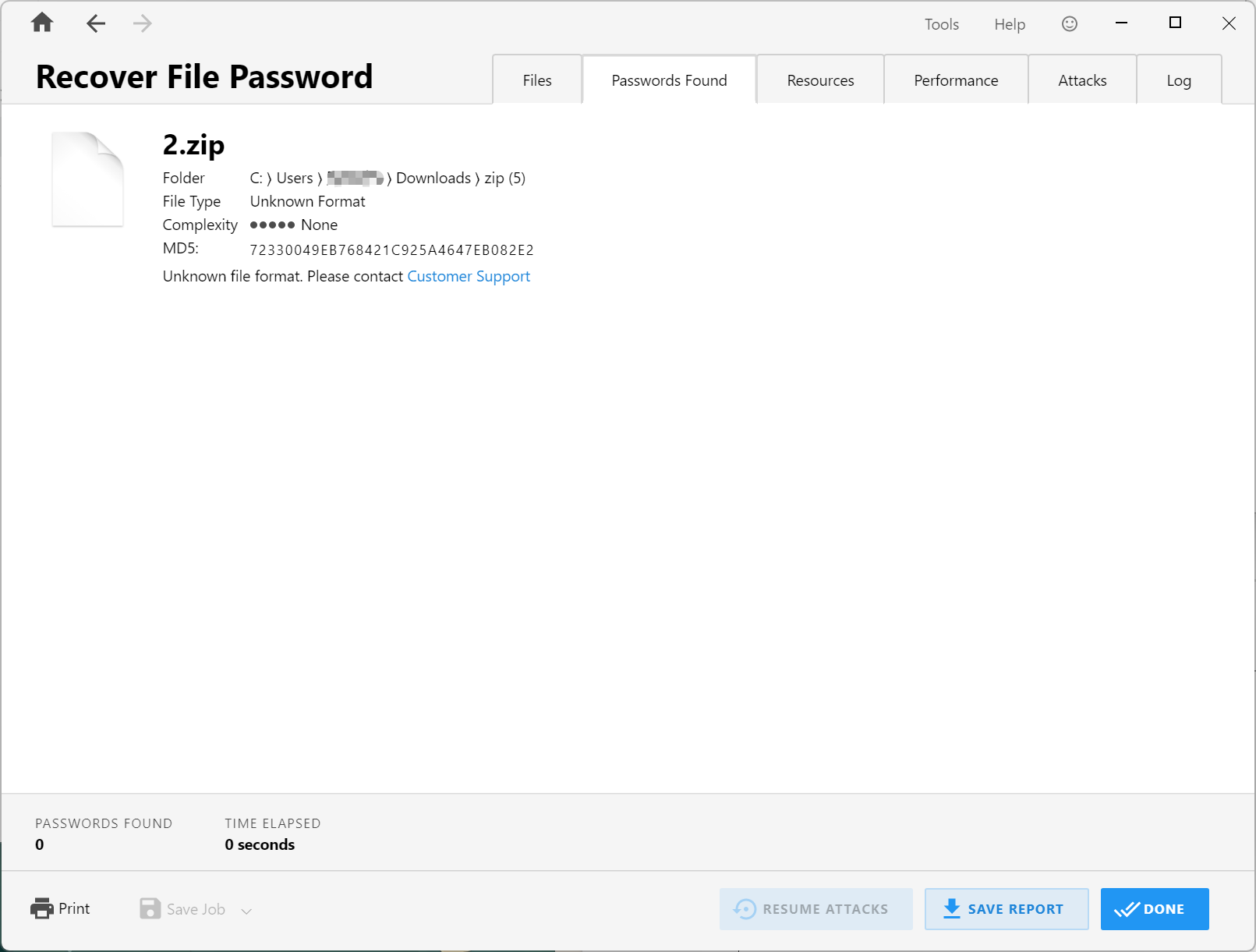Click the Save Job floppy disk icon
Image resolution: width=1256 pixels, height=952 pixels.
tap(150, 908)
